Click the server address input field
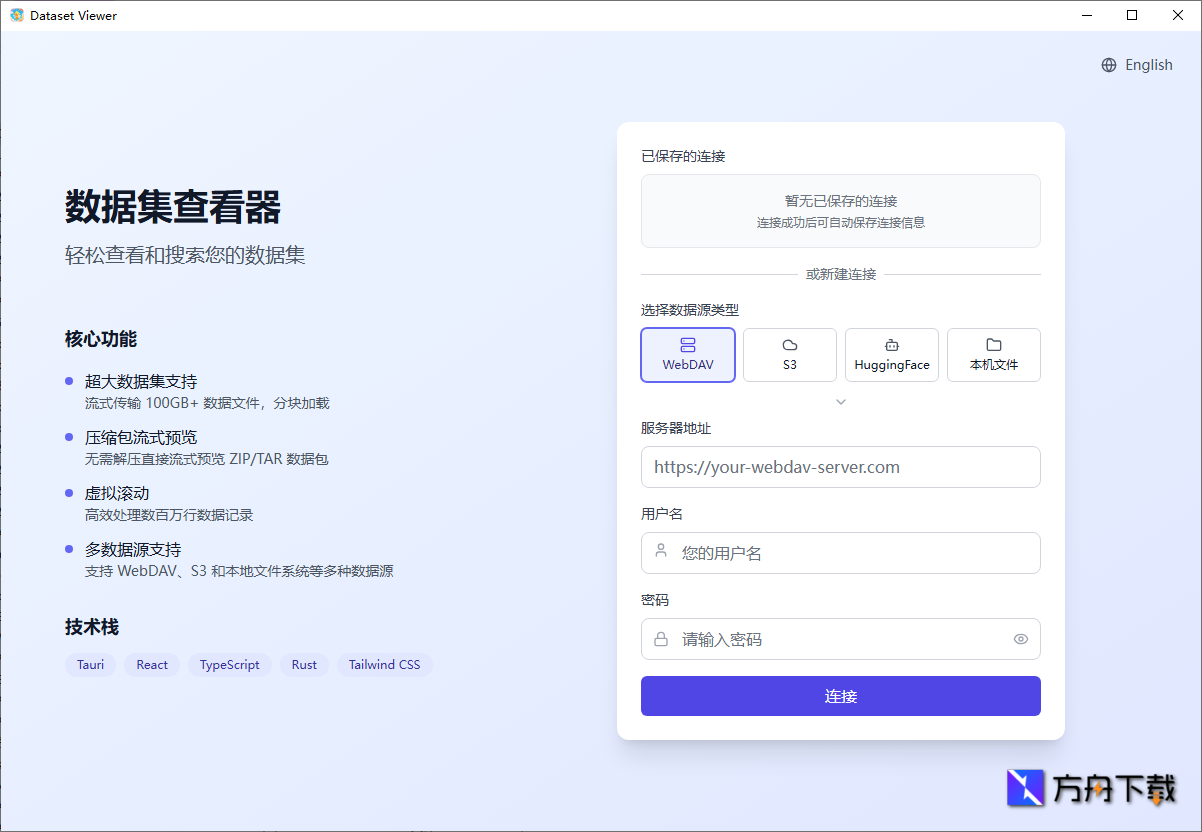The width and height of the screenshot is (1202, 832). coord(840,466)
